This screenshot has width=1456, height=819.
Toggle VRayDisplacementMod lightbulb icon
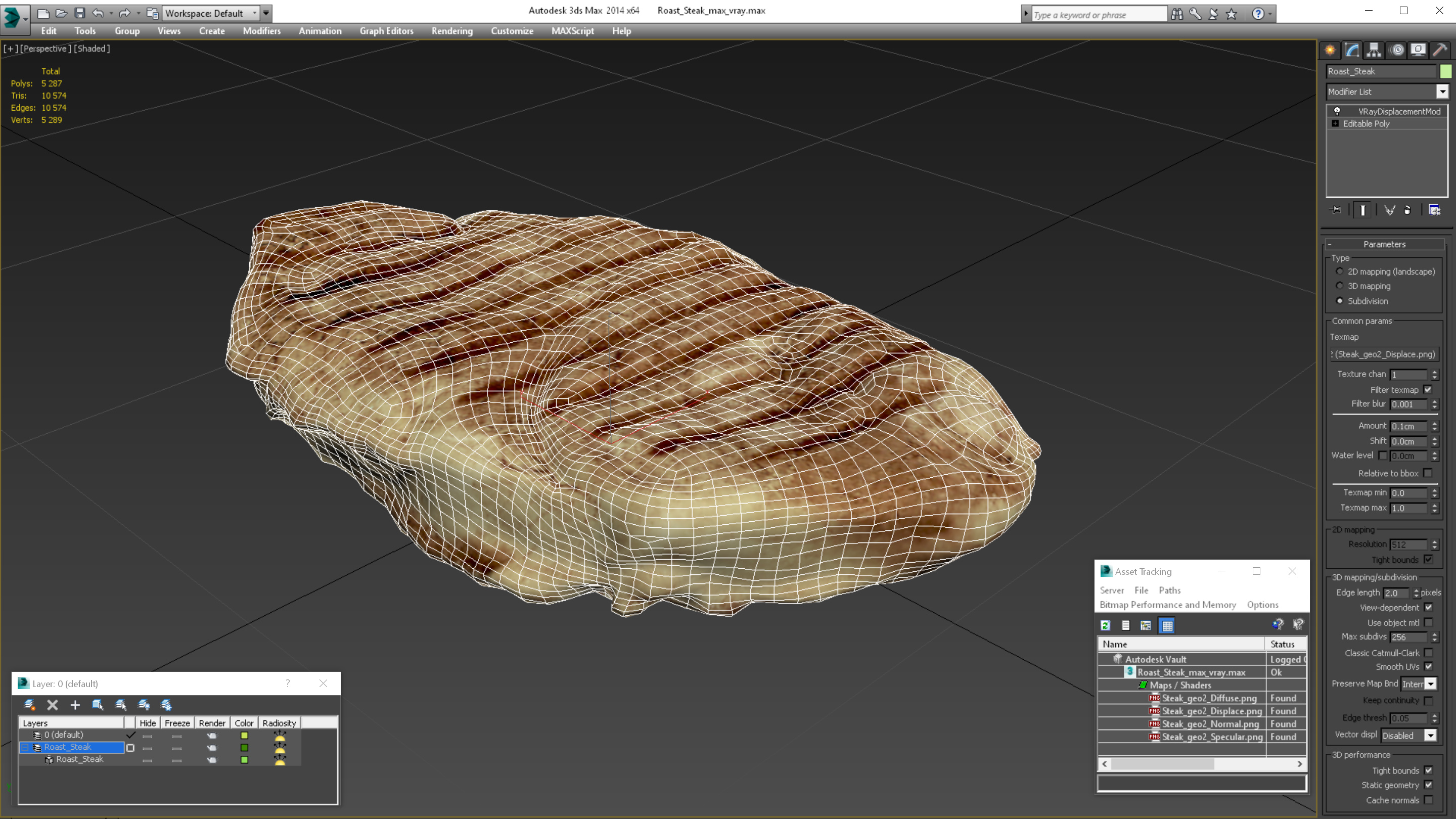(1337, 111)
